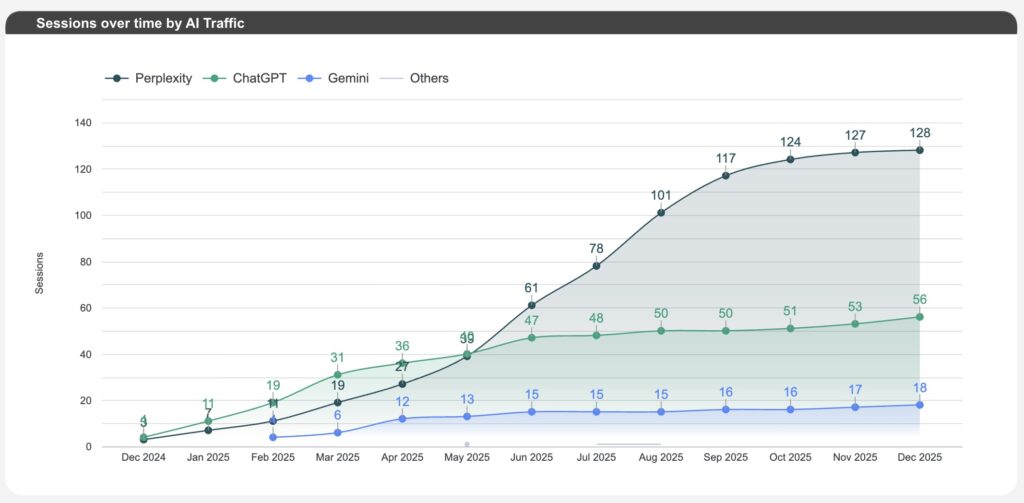
Task: Select Perplexity Jun 2025 data point (61)
Action: click(x=532, y=305)
